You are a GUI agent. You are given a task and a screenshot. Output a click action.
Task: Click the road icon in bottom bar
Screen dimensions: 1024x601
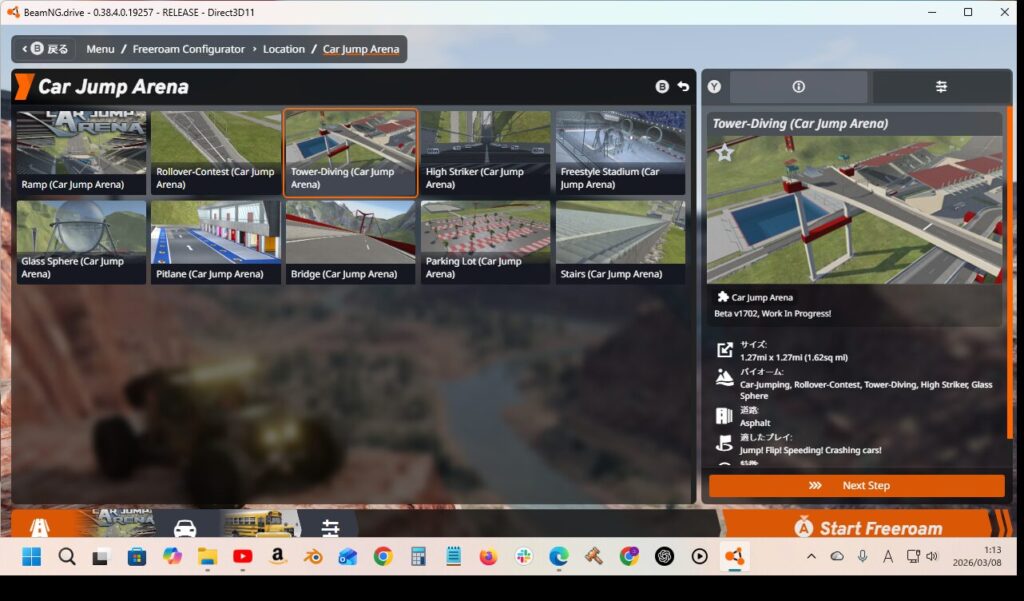click(40, 528)
